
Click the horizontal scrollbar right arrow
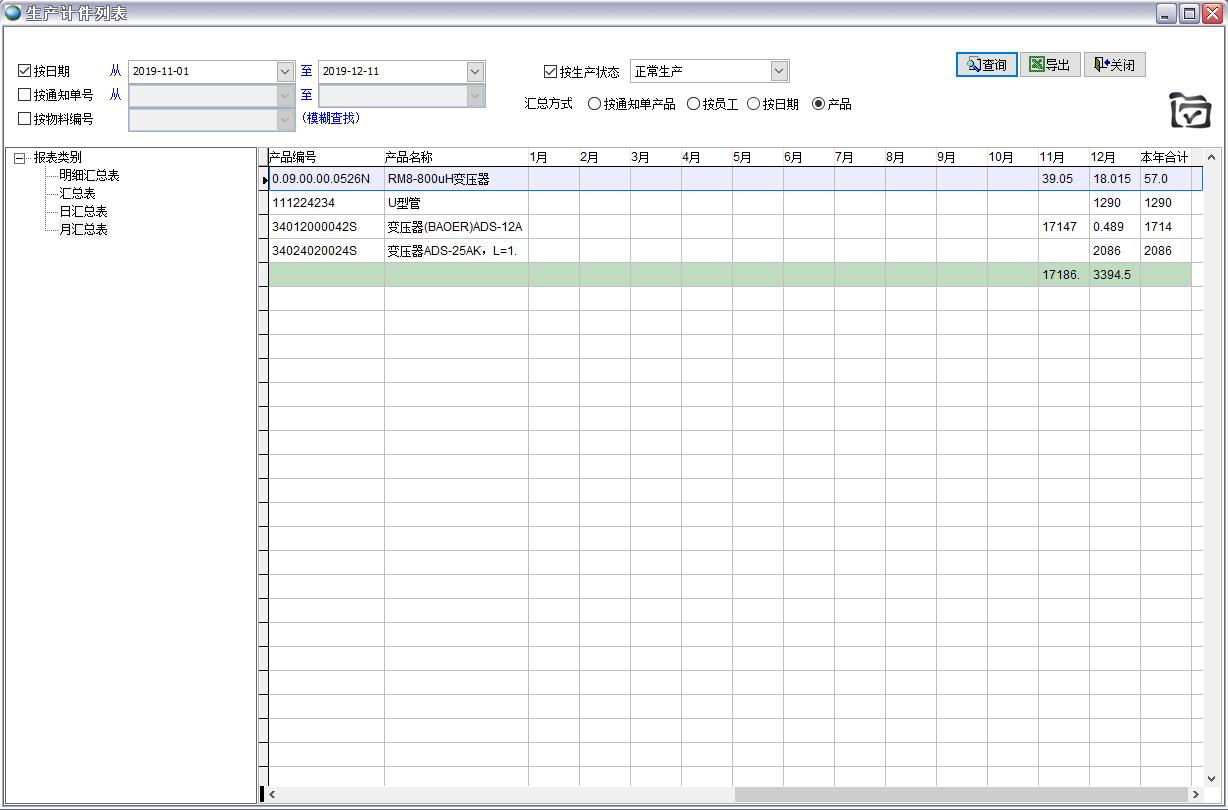(1195, 795)
